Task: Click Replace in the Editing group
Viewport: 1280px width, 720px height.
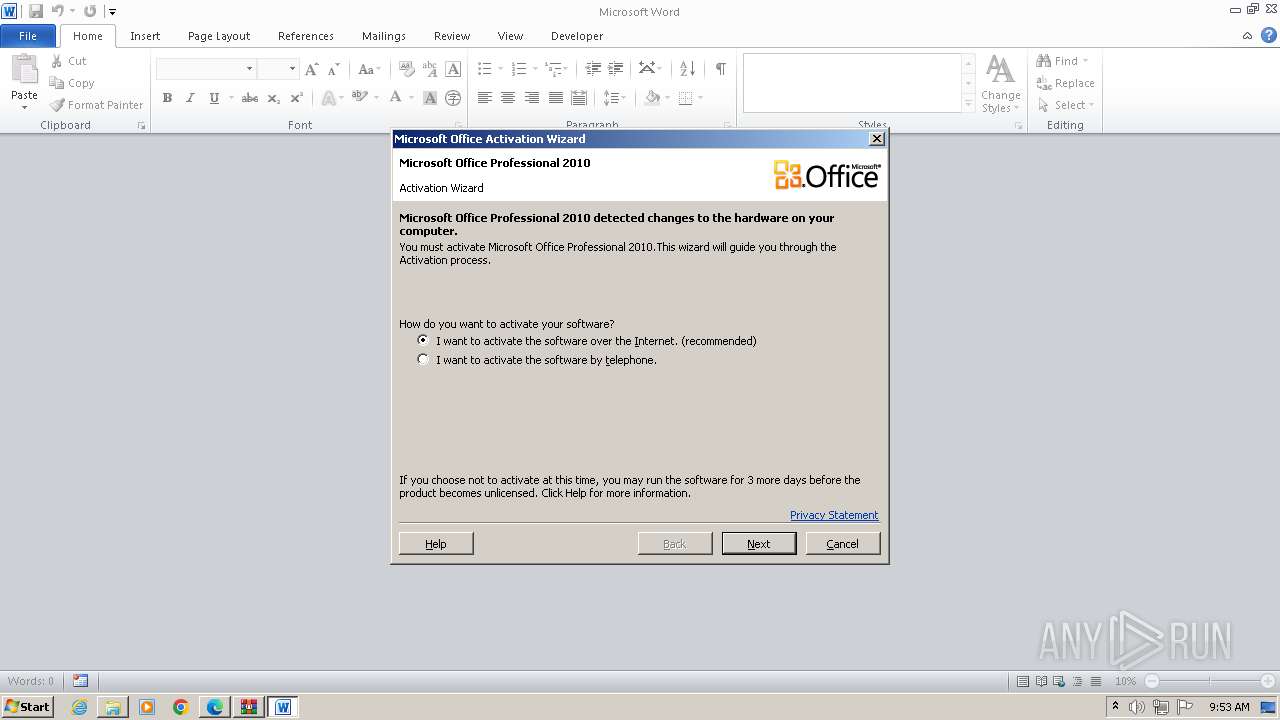Action: pos(1066,83)
